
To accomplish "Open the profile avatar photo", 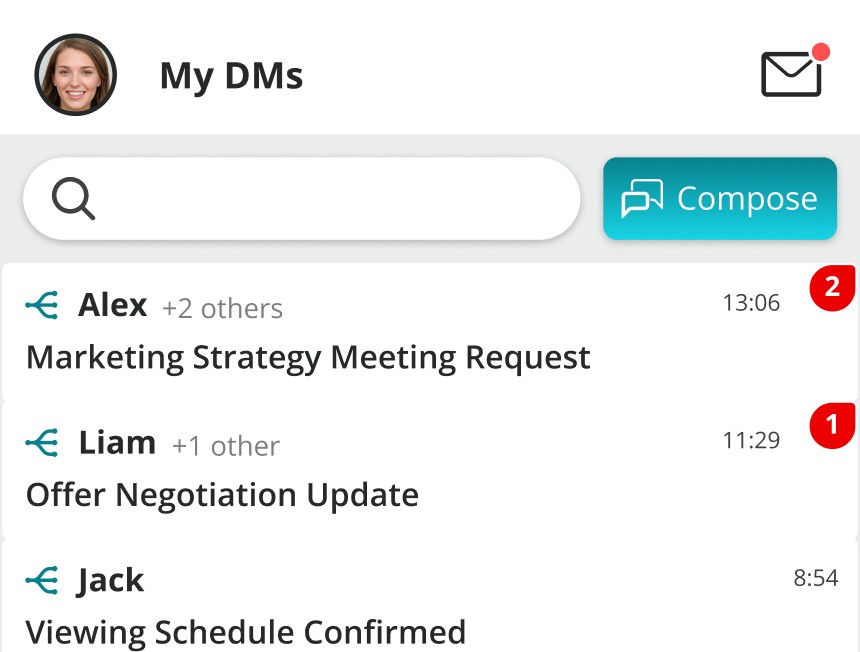I will coord(76,75).
